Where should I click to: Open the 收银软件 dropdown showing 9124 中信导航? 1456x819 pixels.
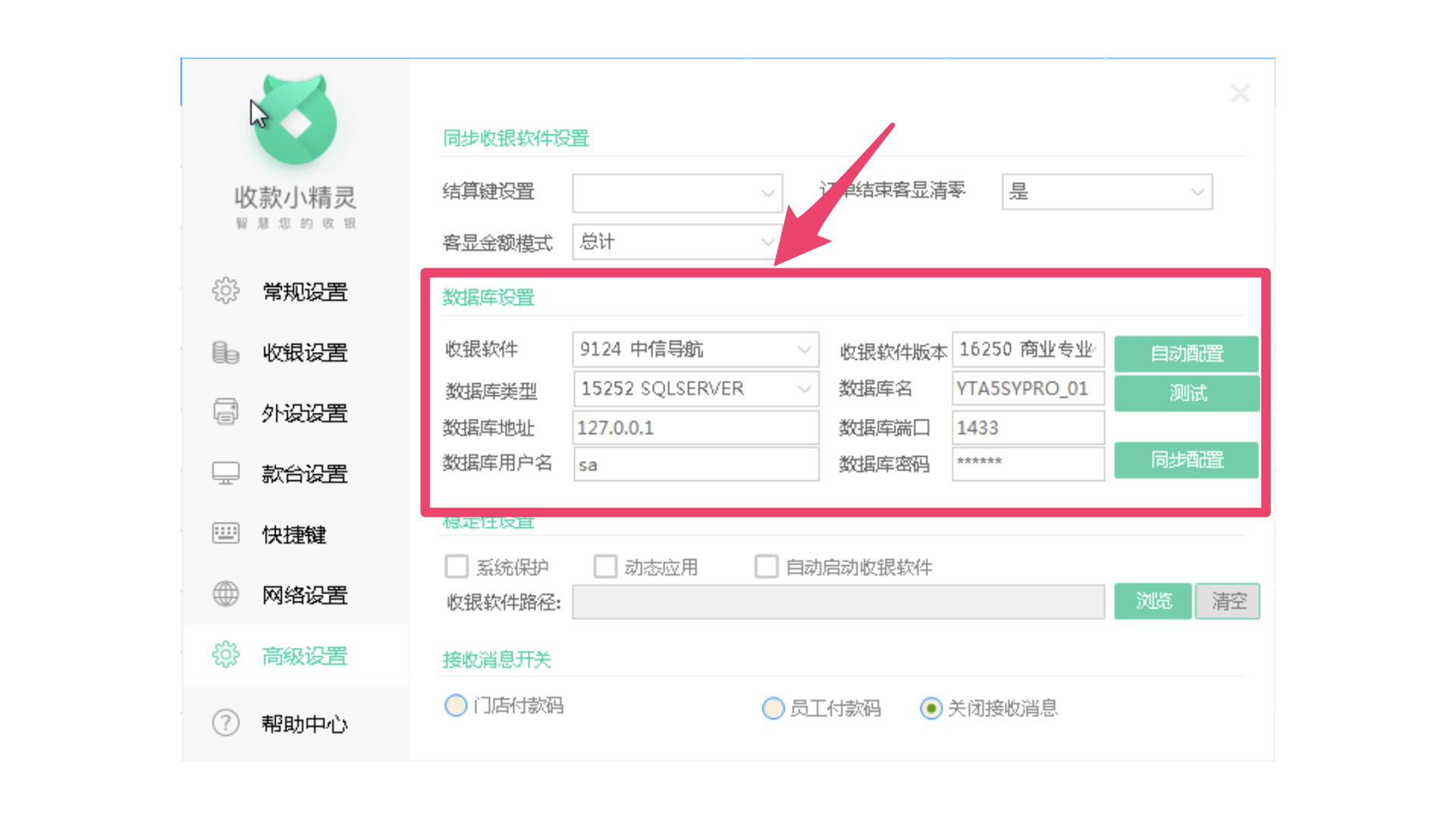point(695,350)
